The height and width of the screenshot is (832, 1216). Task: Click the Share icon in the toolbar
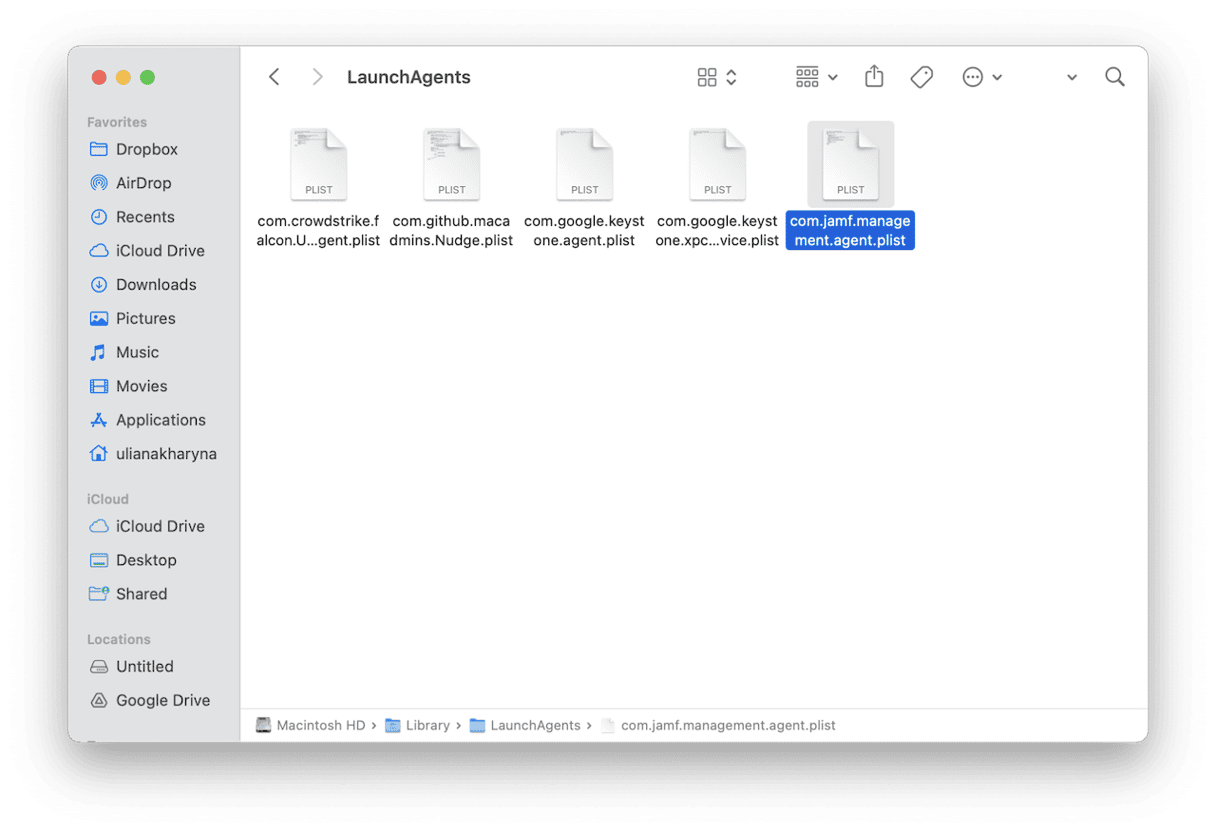click(x=874, y=77)
